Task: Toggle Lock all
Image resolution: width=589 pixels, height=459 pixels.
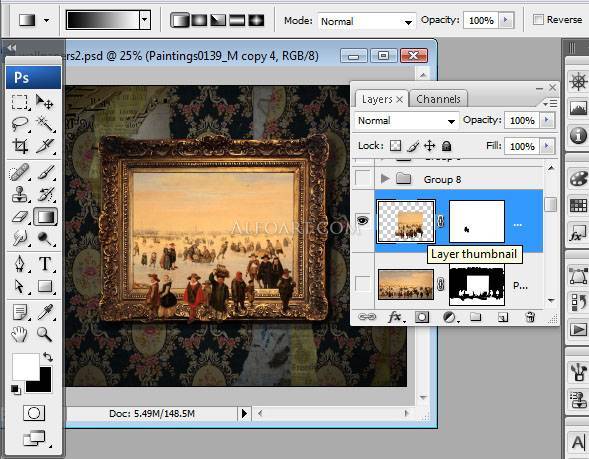Action: 446,146
